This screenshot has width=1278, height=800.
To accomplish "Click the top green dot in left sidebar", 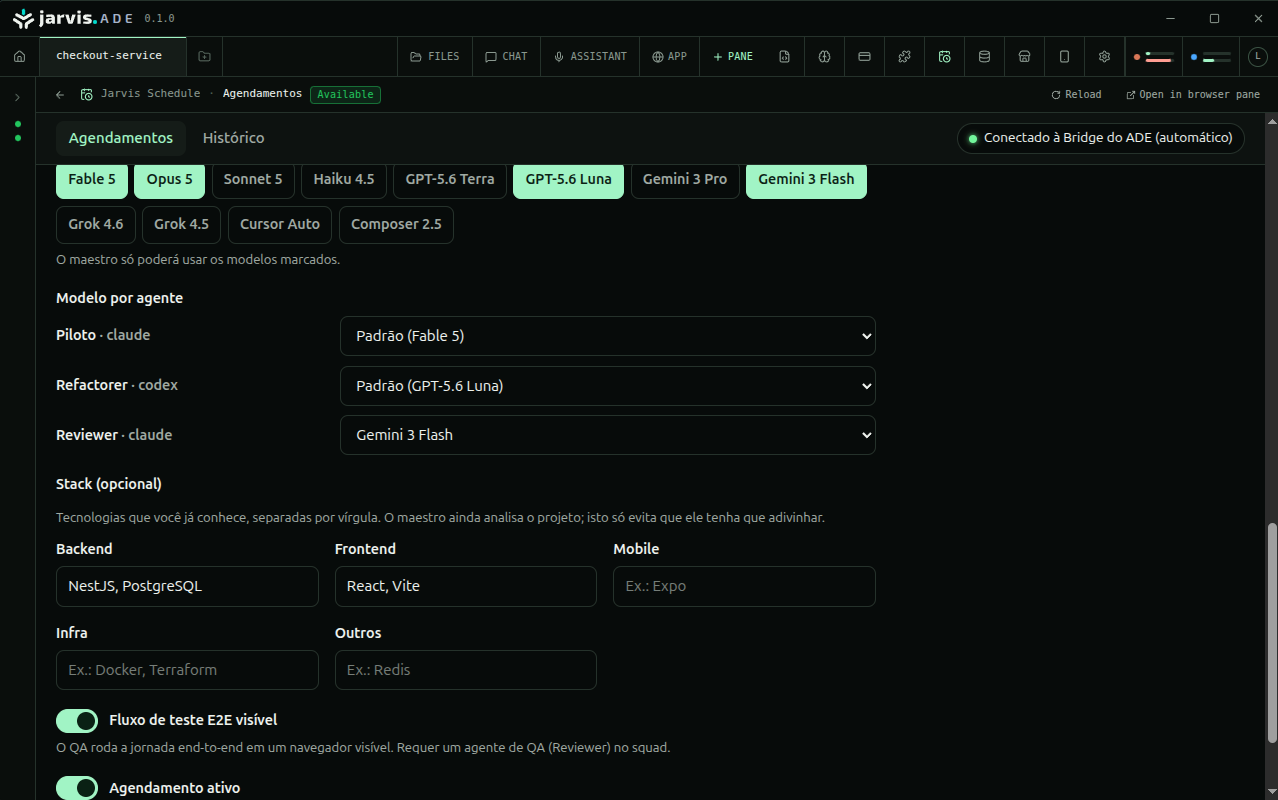I will coord(18,124).
